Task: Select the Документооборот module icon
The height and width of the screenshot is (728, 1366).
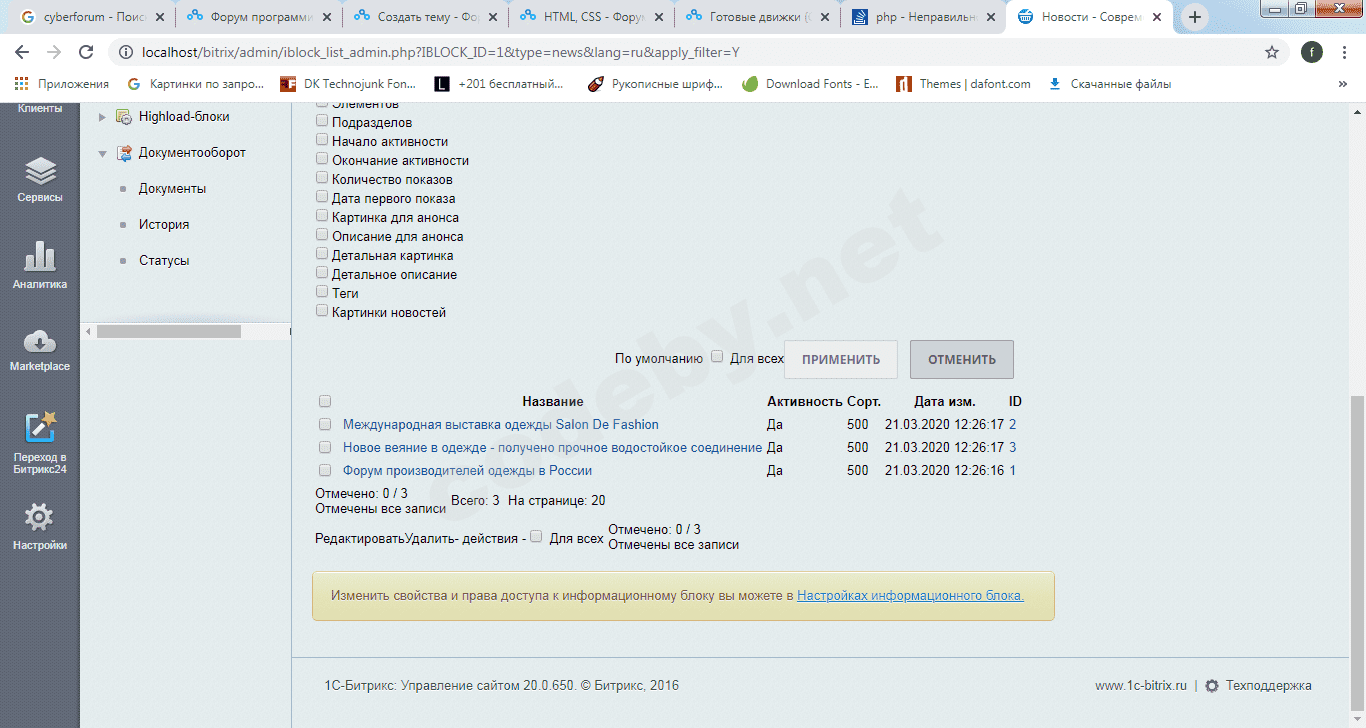Action: click(x=125, y=153)
